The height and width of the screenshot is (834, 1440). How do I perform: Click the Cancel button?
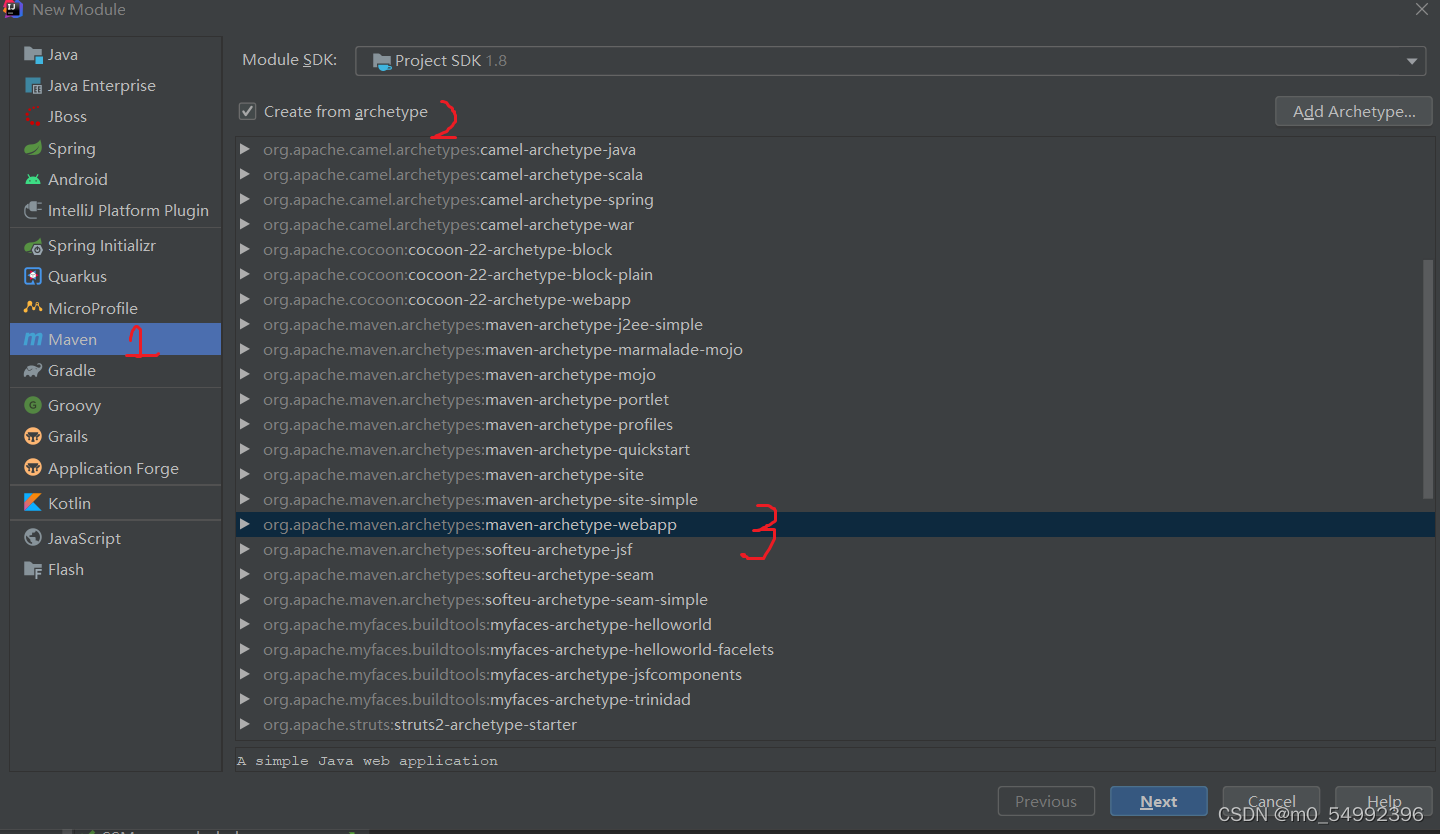[1271, 801]
